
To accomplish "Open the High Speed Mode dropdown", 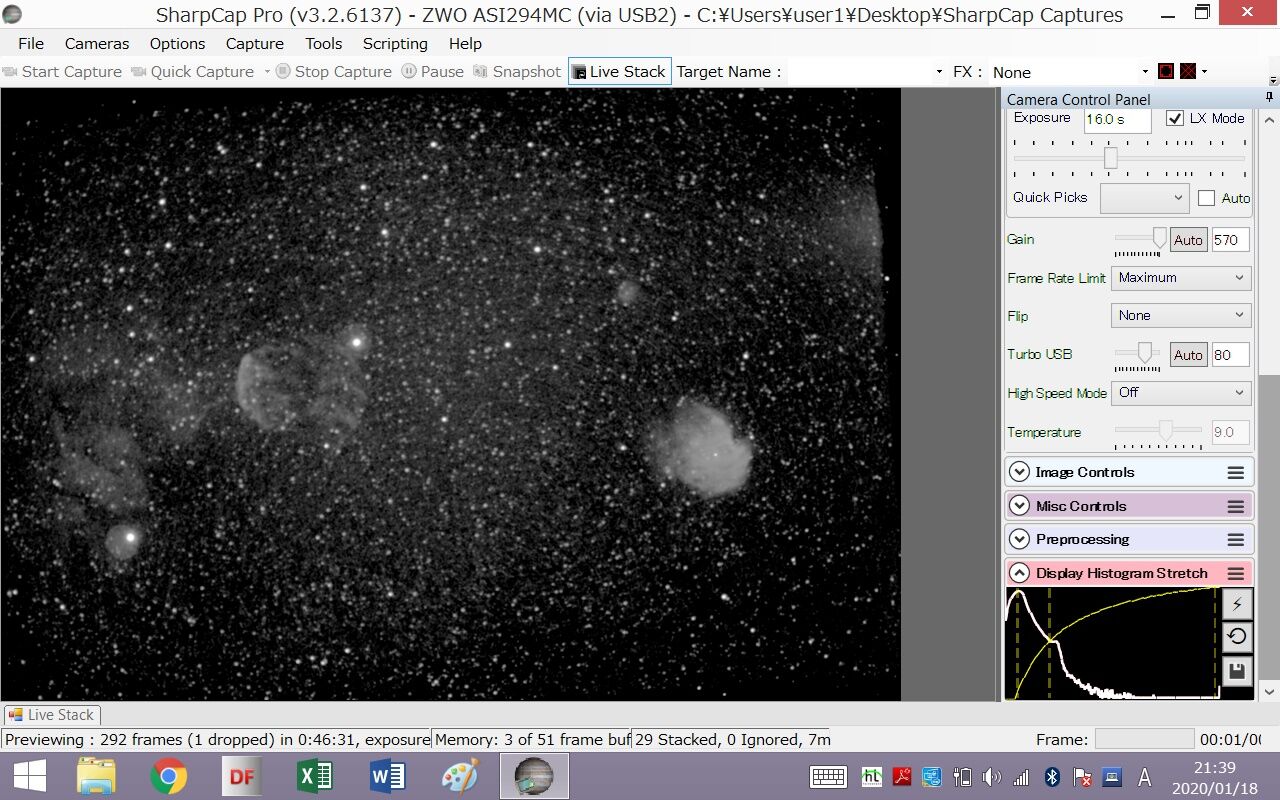I will [x=1181, y=393].
